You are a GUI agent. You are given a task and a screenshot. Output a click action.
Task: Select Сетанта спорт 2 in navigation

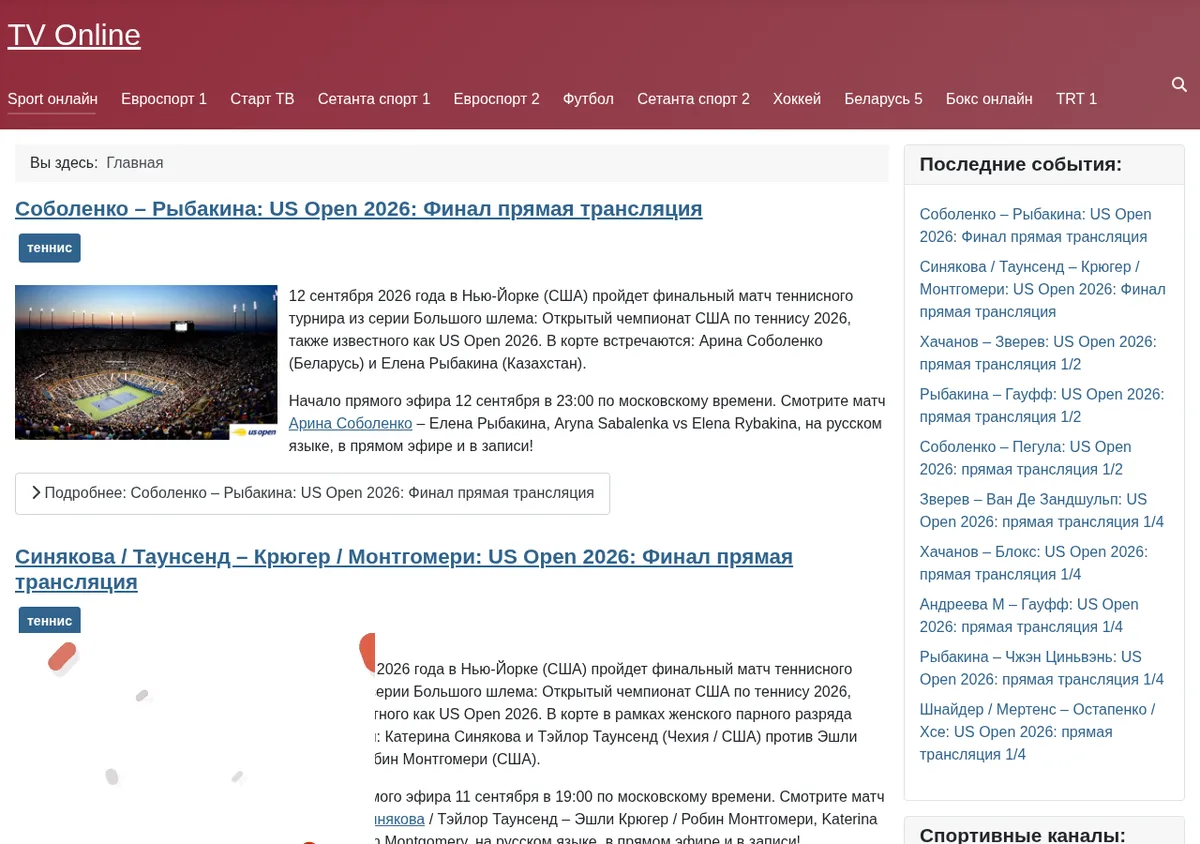pos(693,99)
